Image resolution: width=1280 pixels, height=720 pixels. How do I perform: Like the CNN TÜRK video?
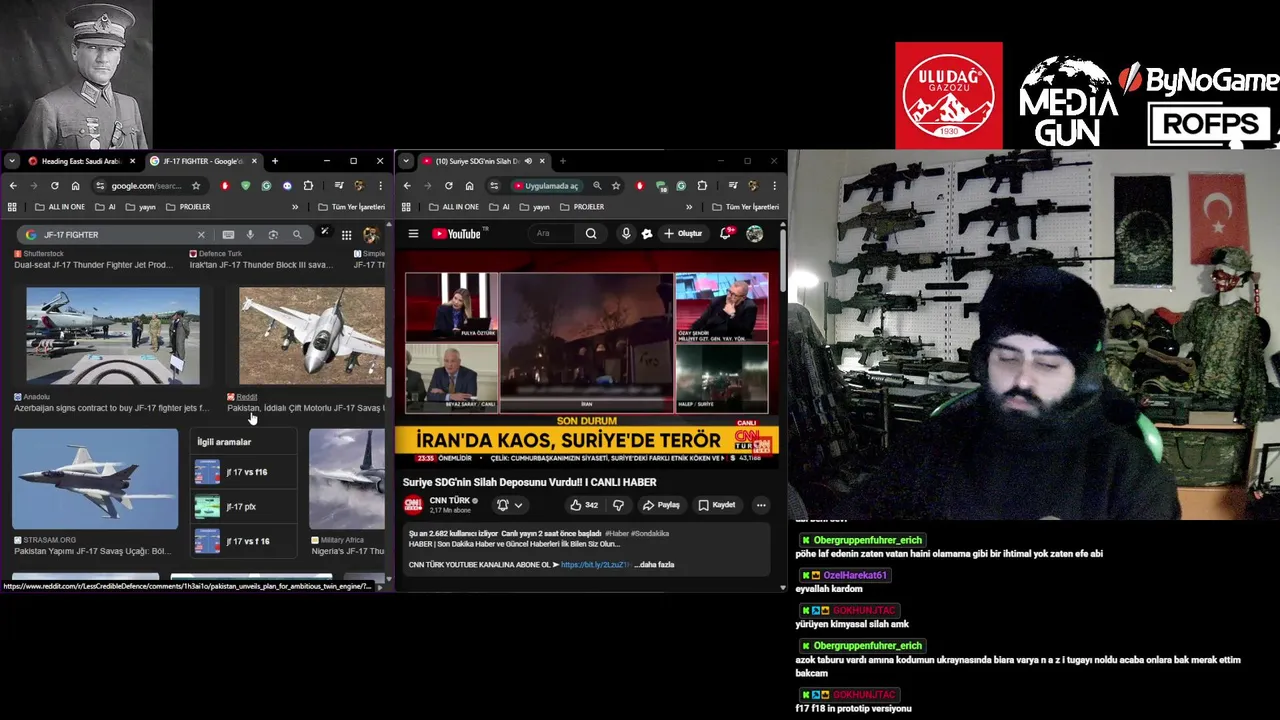(x=583, y=505)
